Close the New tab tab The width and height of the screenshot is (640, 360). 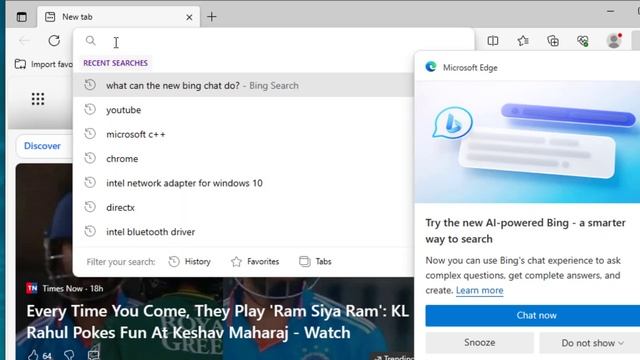pyautogui.click(x=189, y=17)
